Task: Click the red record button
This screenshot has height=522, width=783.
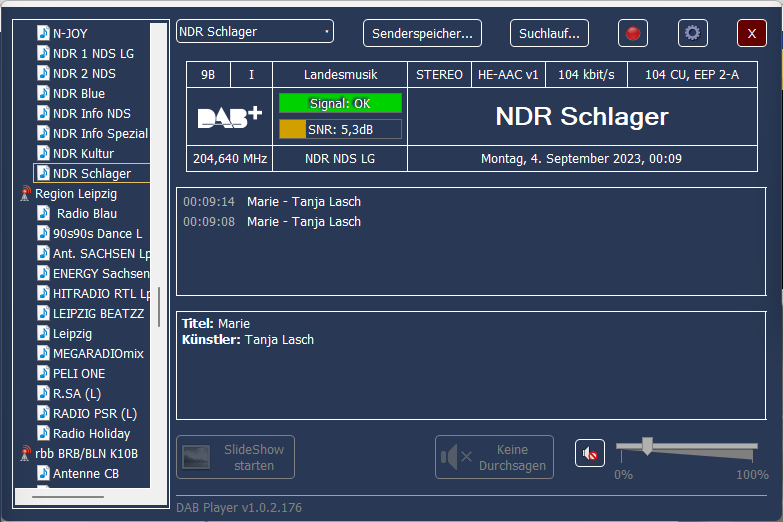Action: point(633,33)
